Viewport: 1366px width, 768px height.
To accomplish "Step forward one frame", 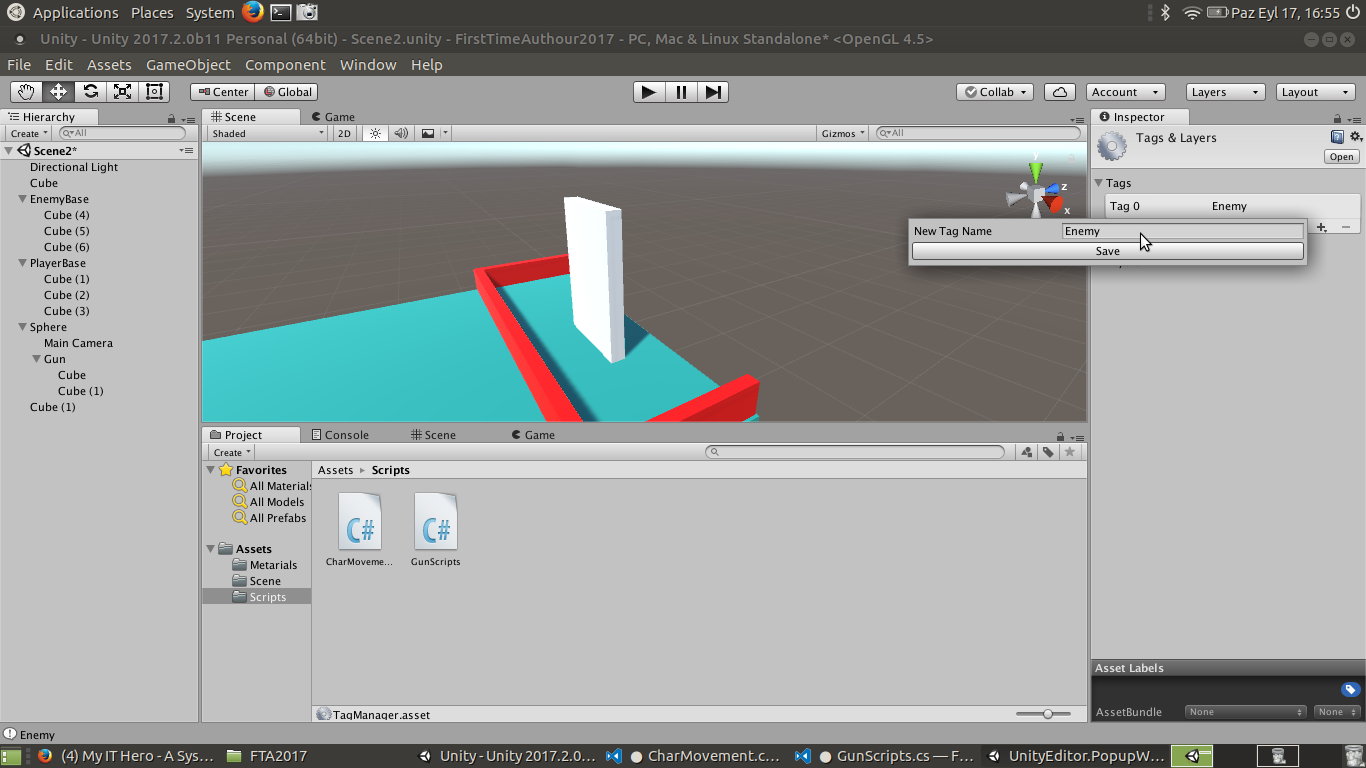I will coord(713,92).
